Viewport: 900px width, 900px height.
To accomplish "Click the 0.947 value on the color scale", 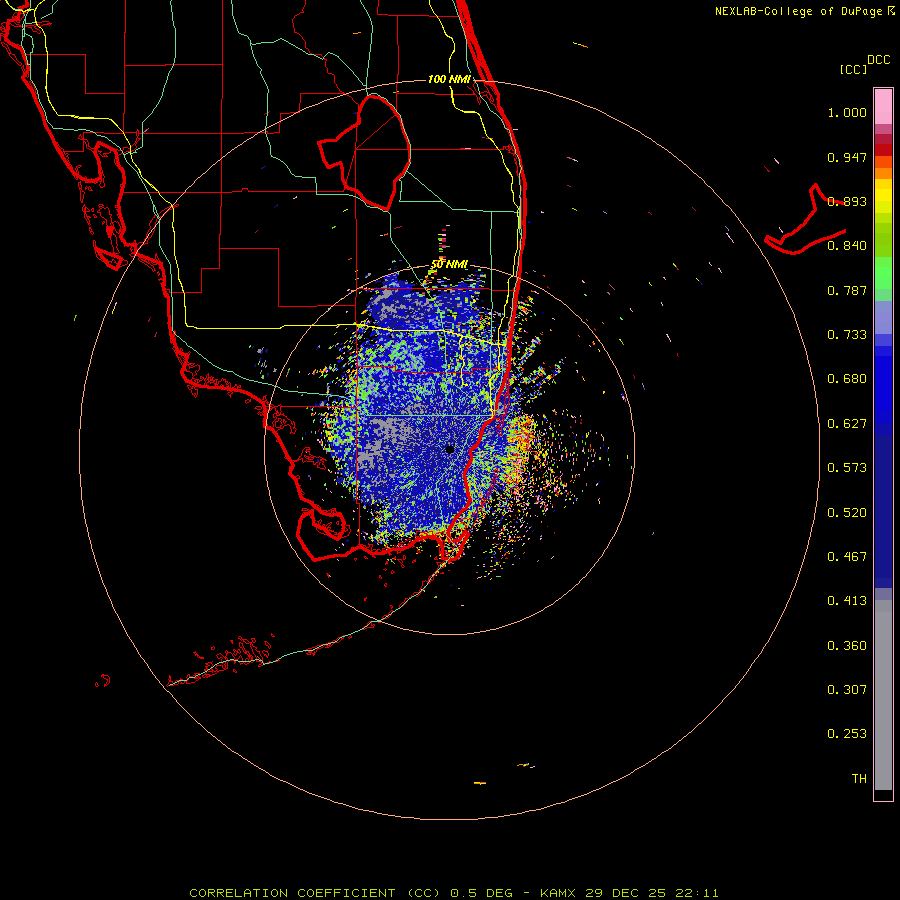I will pyautogui.click(x=847, y=157).
